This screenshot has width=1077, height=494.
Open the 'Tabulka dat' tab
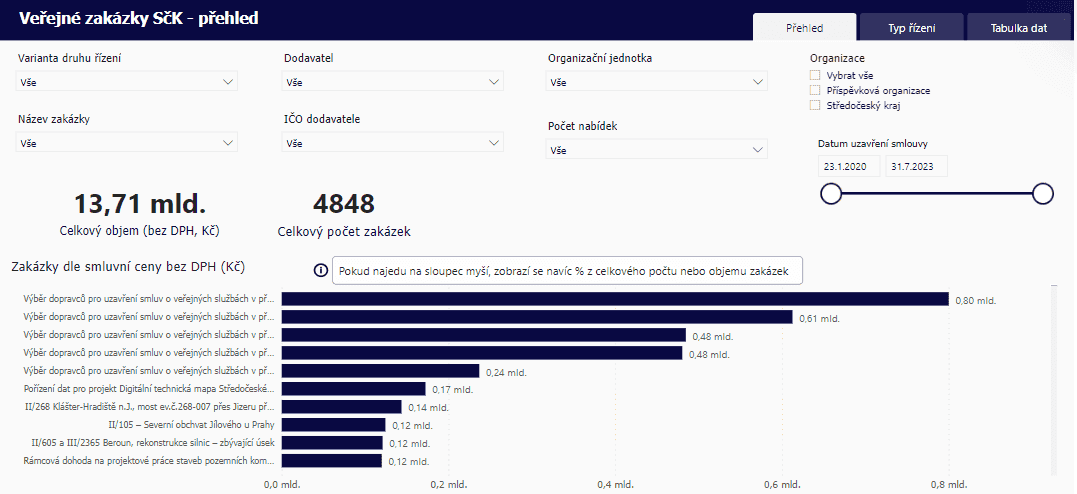tap(1017, 28)
